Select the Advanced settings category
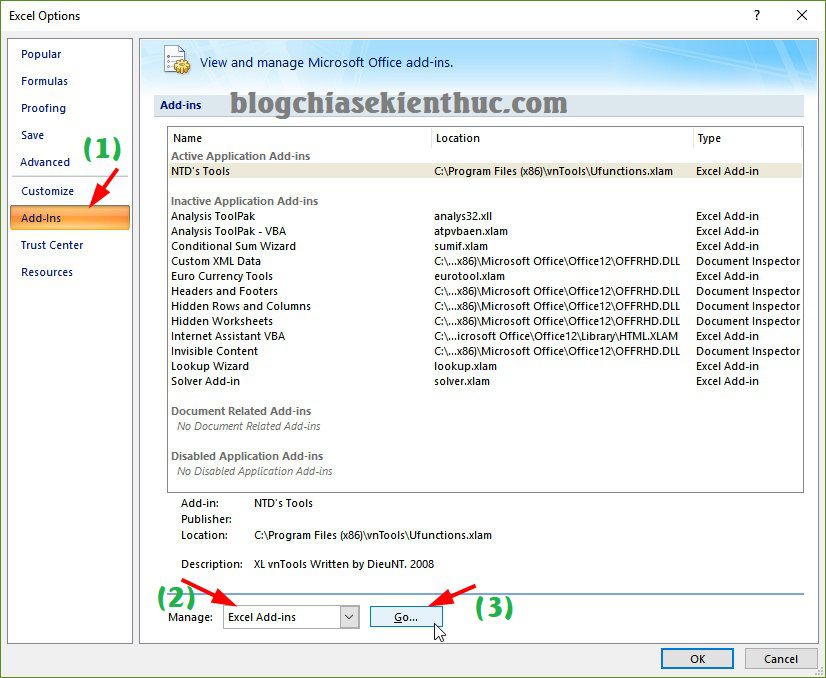The width and height of the screenshot is (826, 678). (45, 162)
